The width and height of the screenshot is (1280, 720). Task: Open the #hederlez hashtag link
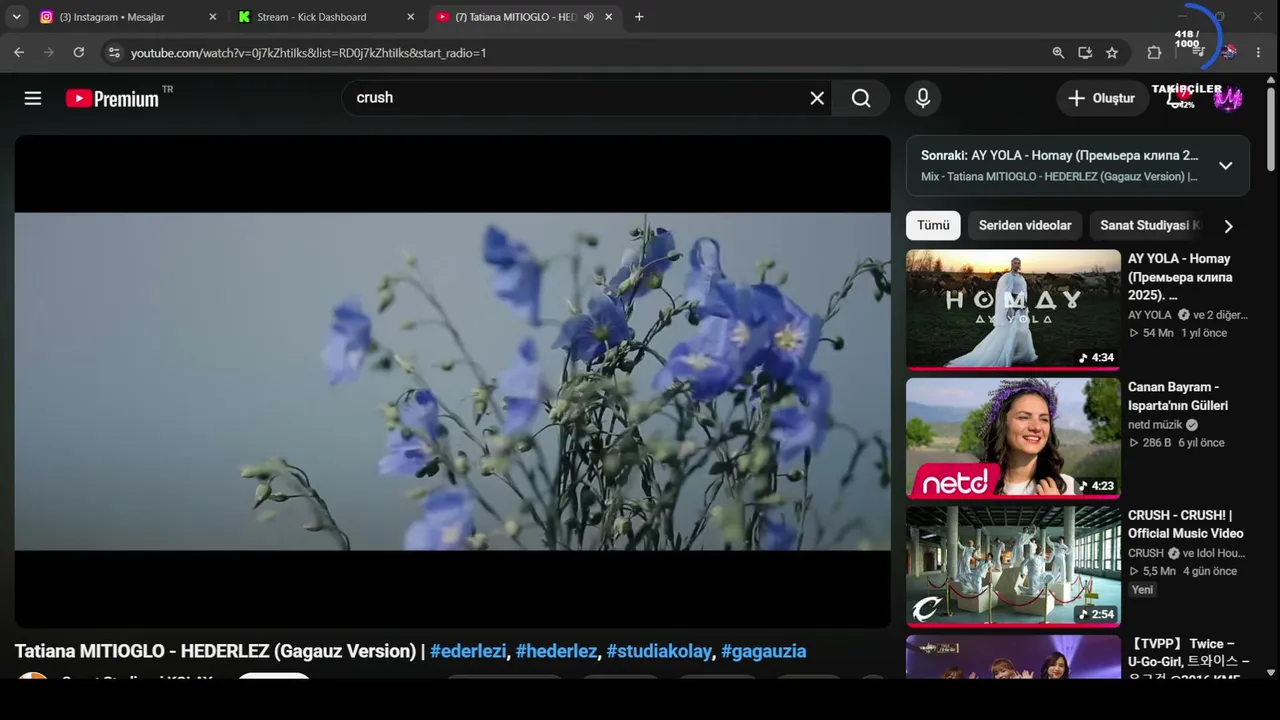[x=556, y=651]
